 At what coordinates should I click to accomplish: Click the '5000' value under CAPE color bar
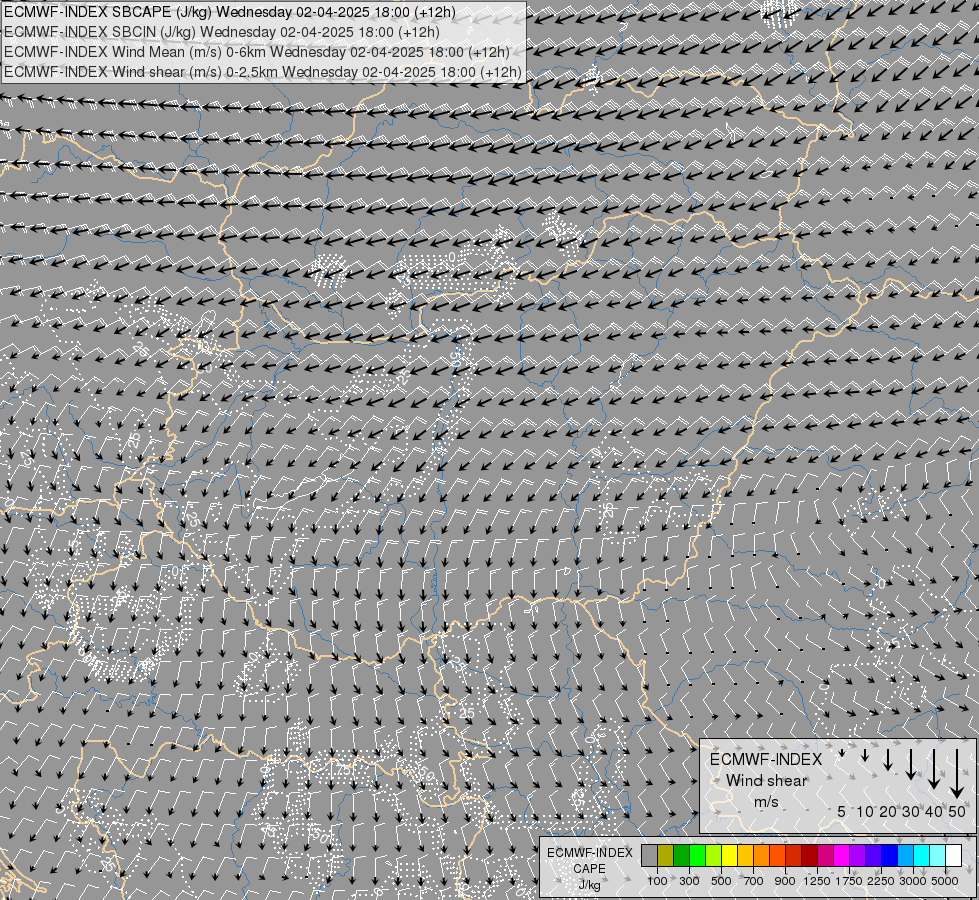pos(945,881)
